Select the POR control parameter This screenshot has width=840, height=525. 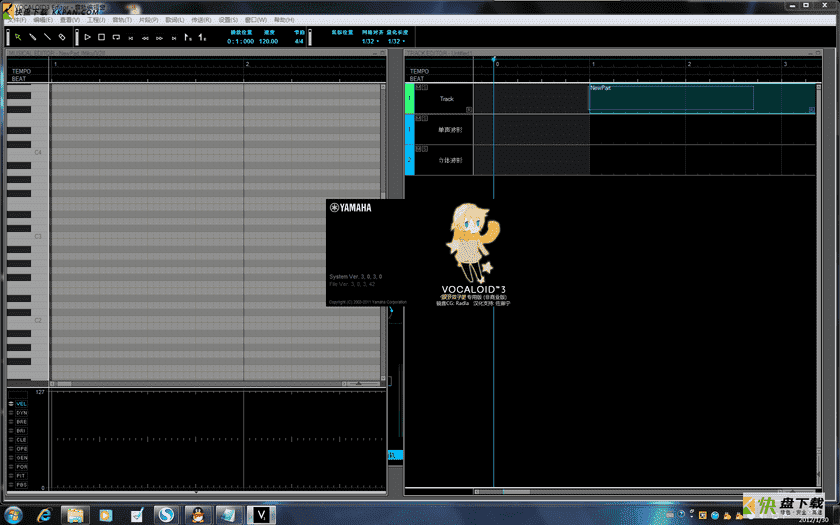(21, 467)
